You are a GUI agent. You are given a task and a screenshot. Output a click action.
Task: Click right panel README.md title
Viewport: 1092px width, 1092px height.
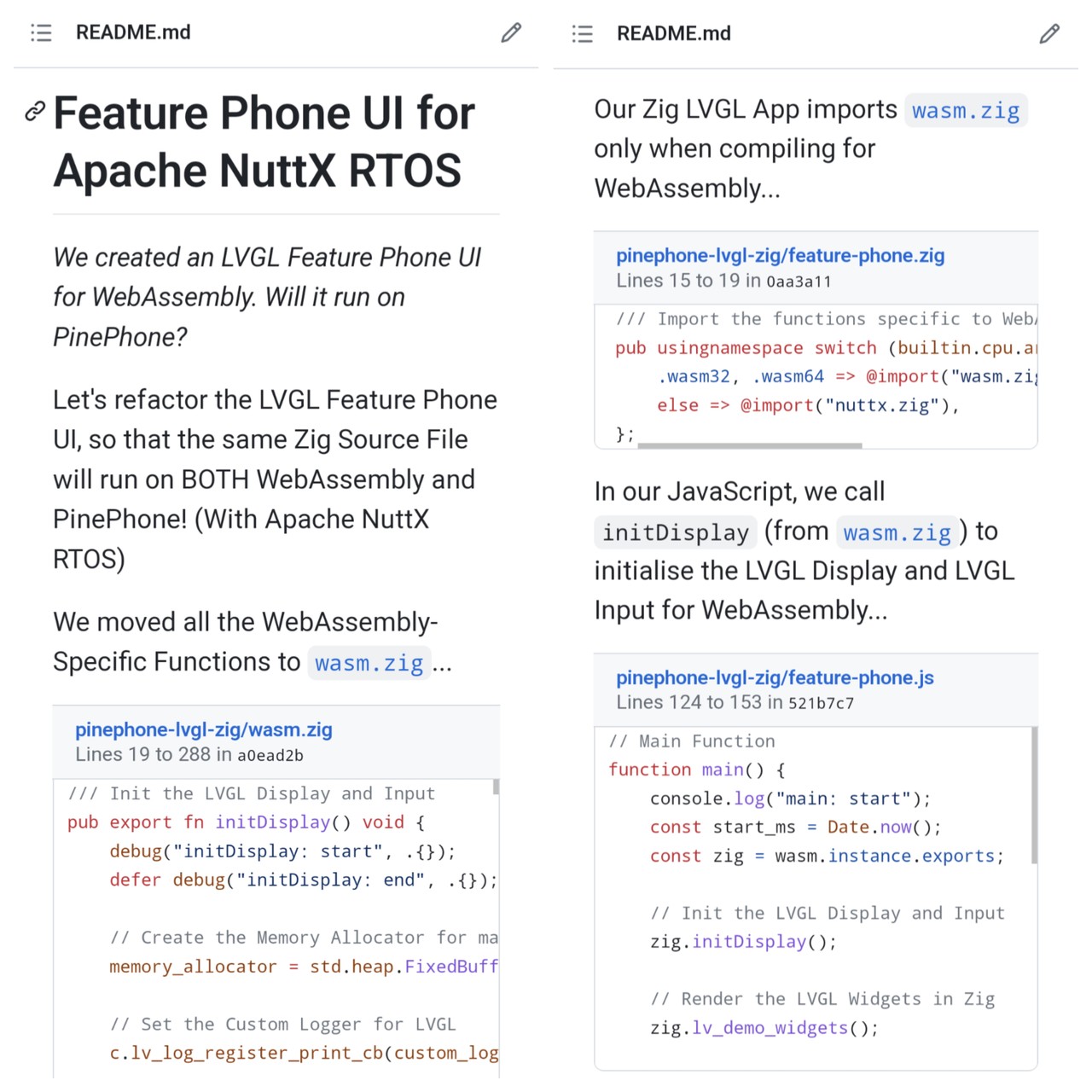tap(674, 33)
